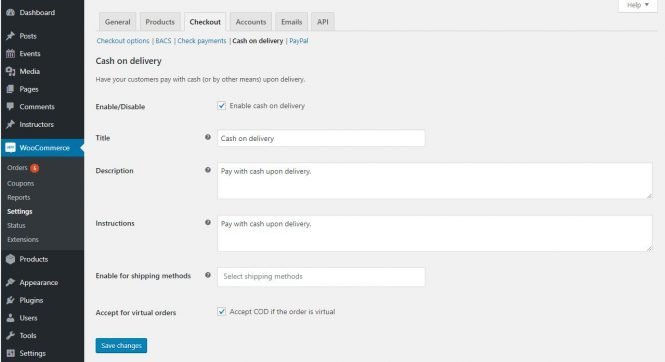Click the Pages icon in sidebar
Image resolution: width=665 pixels, height=362 pixels.
tap(10, 89)
